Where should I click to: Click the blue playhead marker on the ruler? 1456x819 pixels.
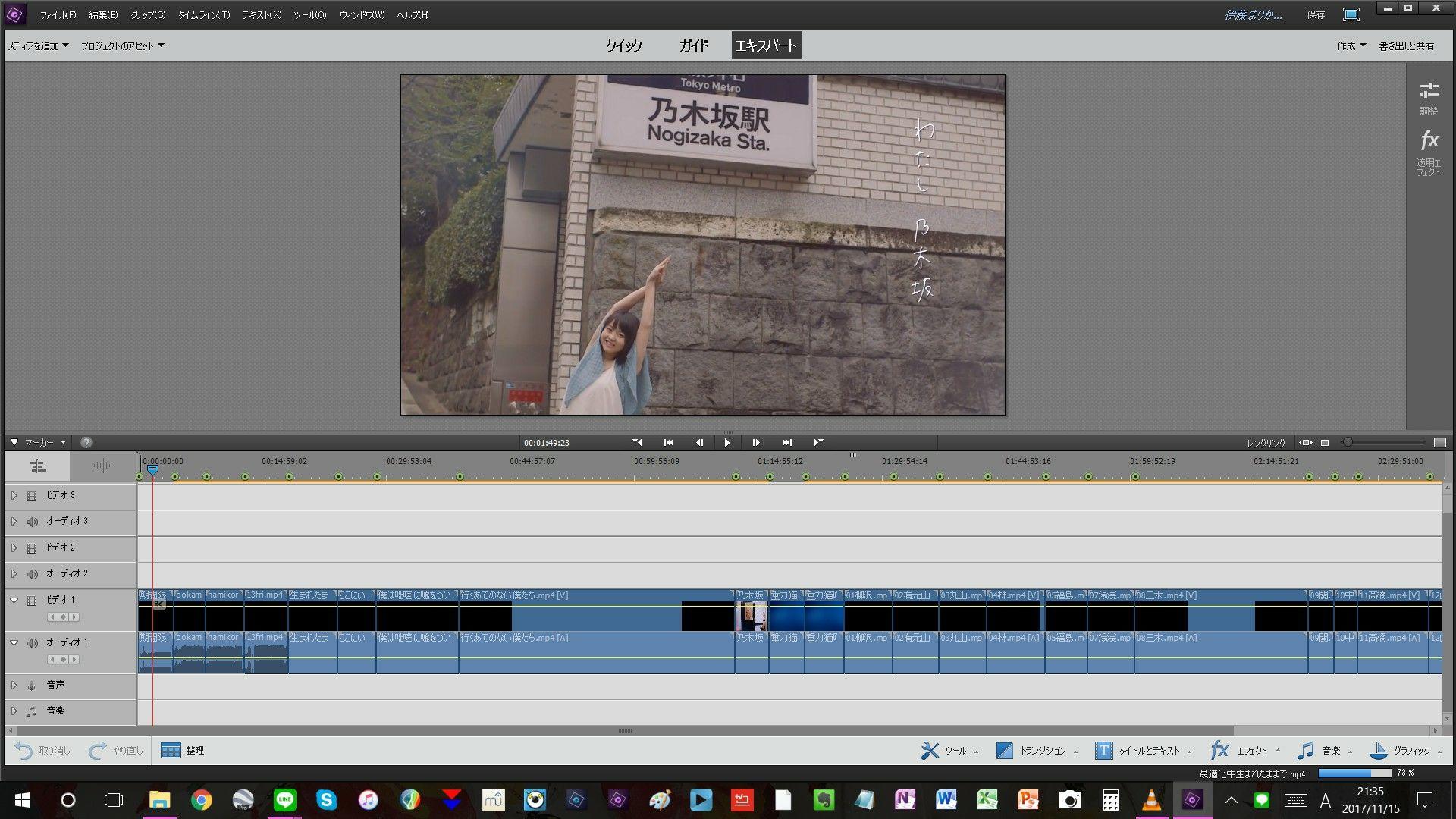point(152,470)
